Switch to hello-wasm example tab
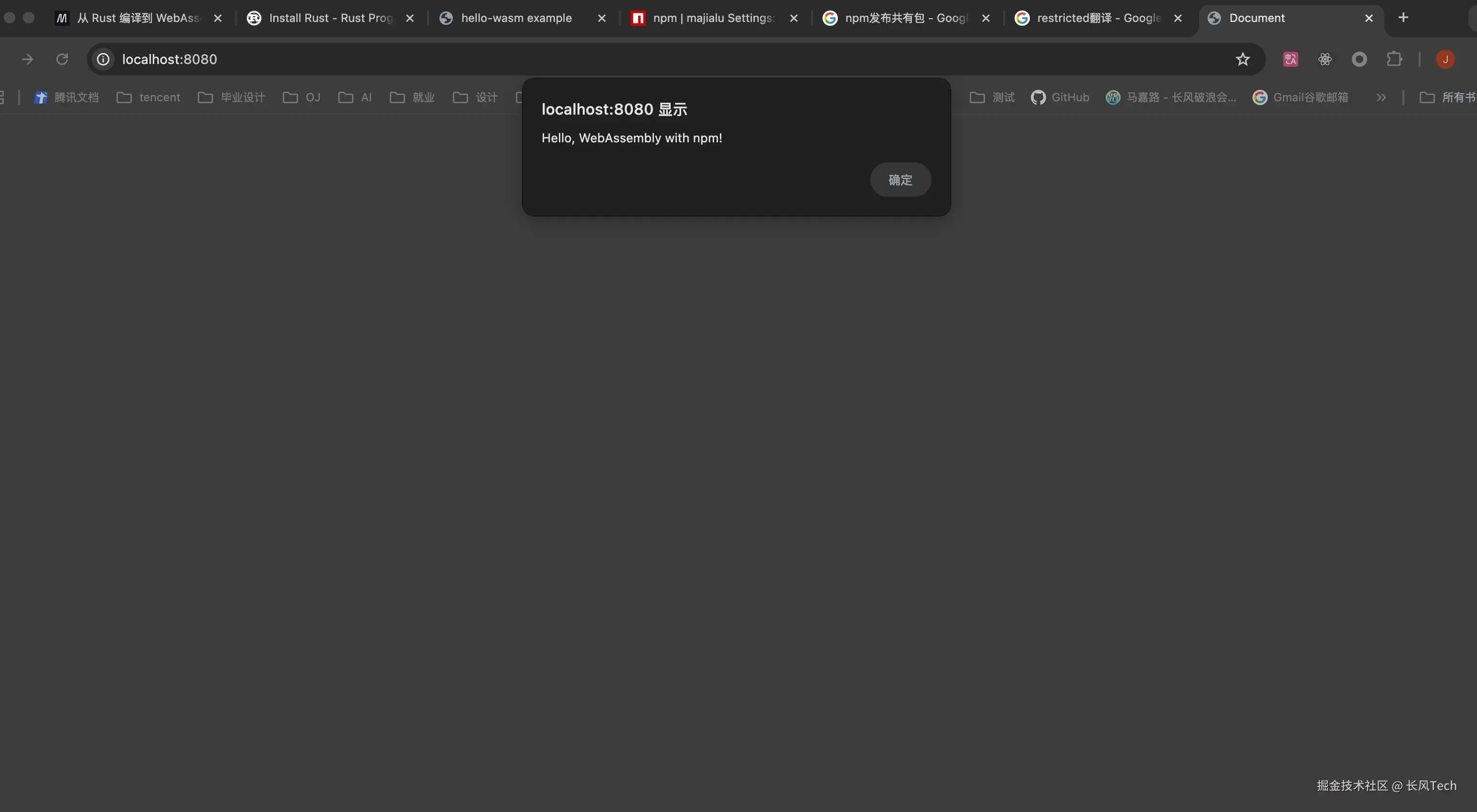This screenshot has width=1477, height=812. tap(516, 18)
